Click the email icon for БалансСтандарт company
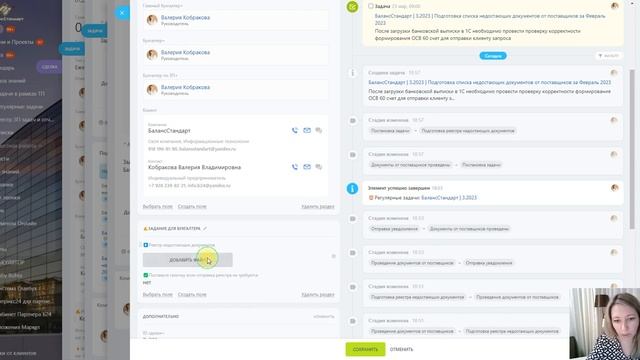Viewport: 640px width, 360px height. 307,131
